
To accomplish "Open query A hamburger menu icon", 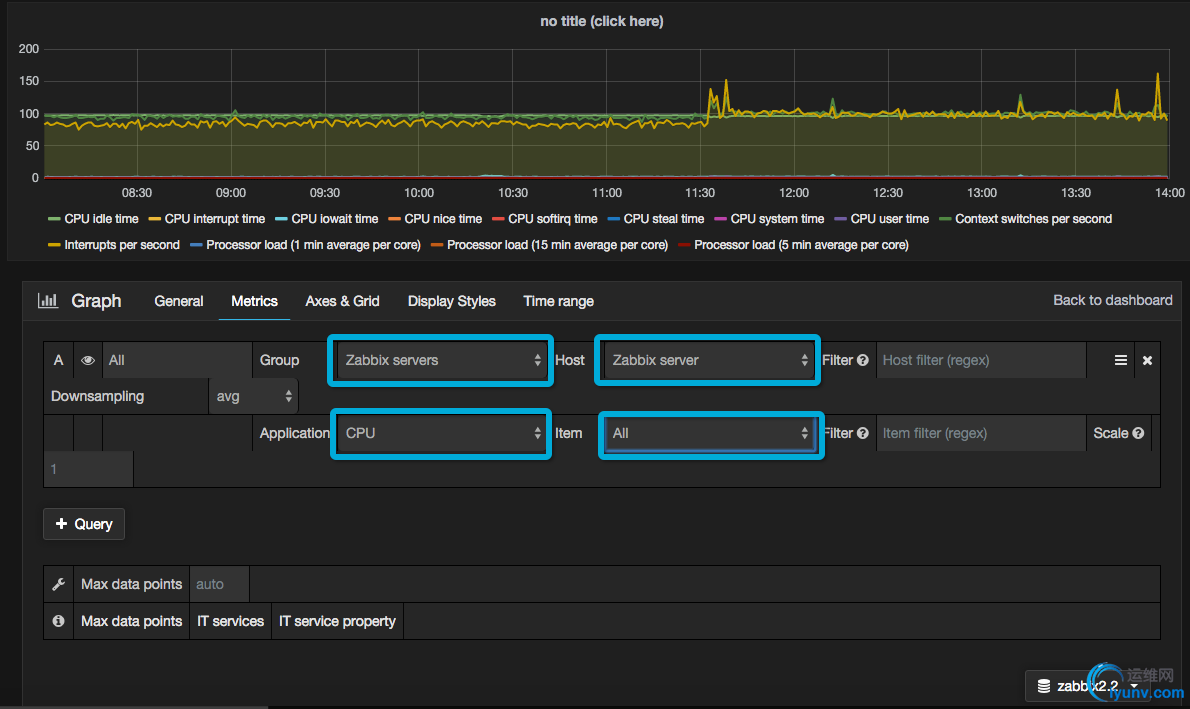I will [x=1120, y=360].
